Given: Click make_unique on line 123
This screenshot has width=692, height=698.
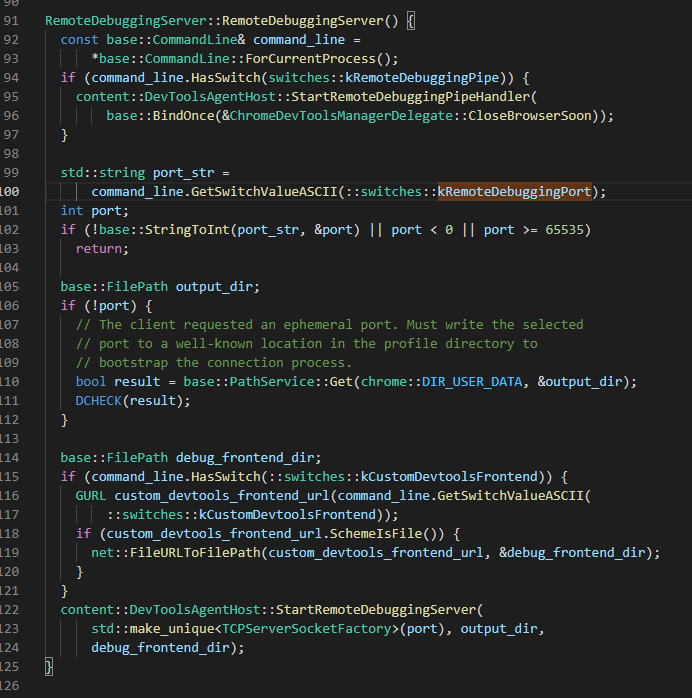Looking at the screenshot, I should point(172,629).
